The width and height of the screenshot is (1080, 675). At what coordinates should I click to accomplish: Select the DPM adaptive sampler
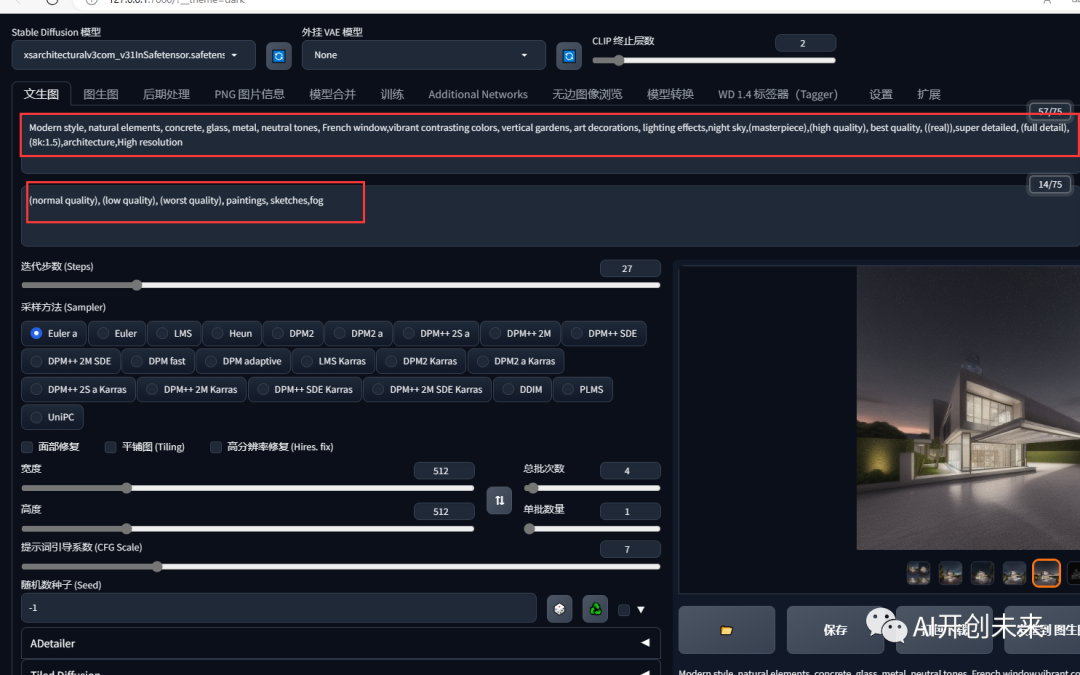(x=243, y=361)
